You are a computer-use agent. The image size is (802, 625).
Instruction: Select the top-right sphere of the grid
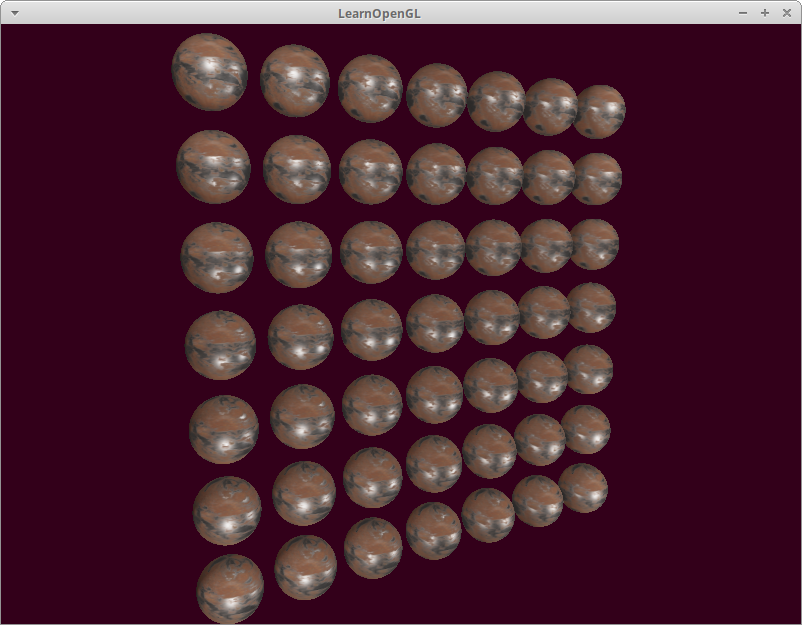[600, 111]
